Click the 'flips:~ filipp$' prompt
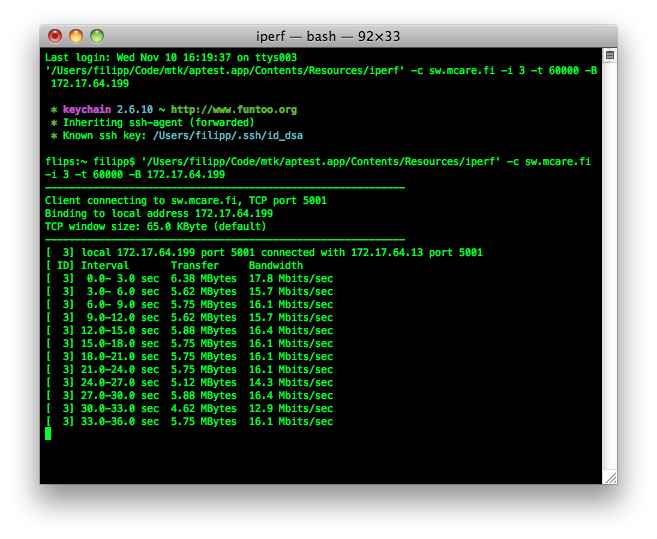This screenshot has height=539, width=657. pos(90,162)
